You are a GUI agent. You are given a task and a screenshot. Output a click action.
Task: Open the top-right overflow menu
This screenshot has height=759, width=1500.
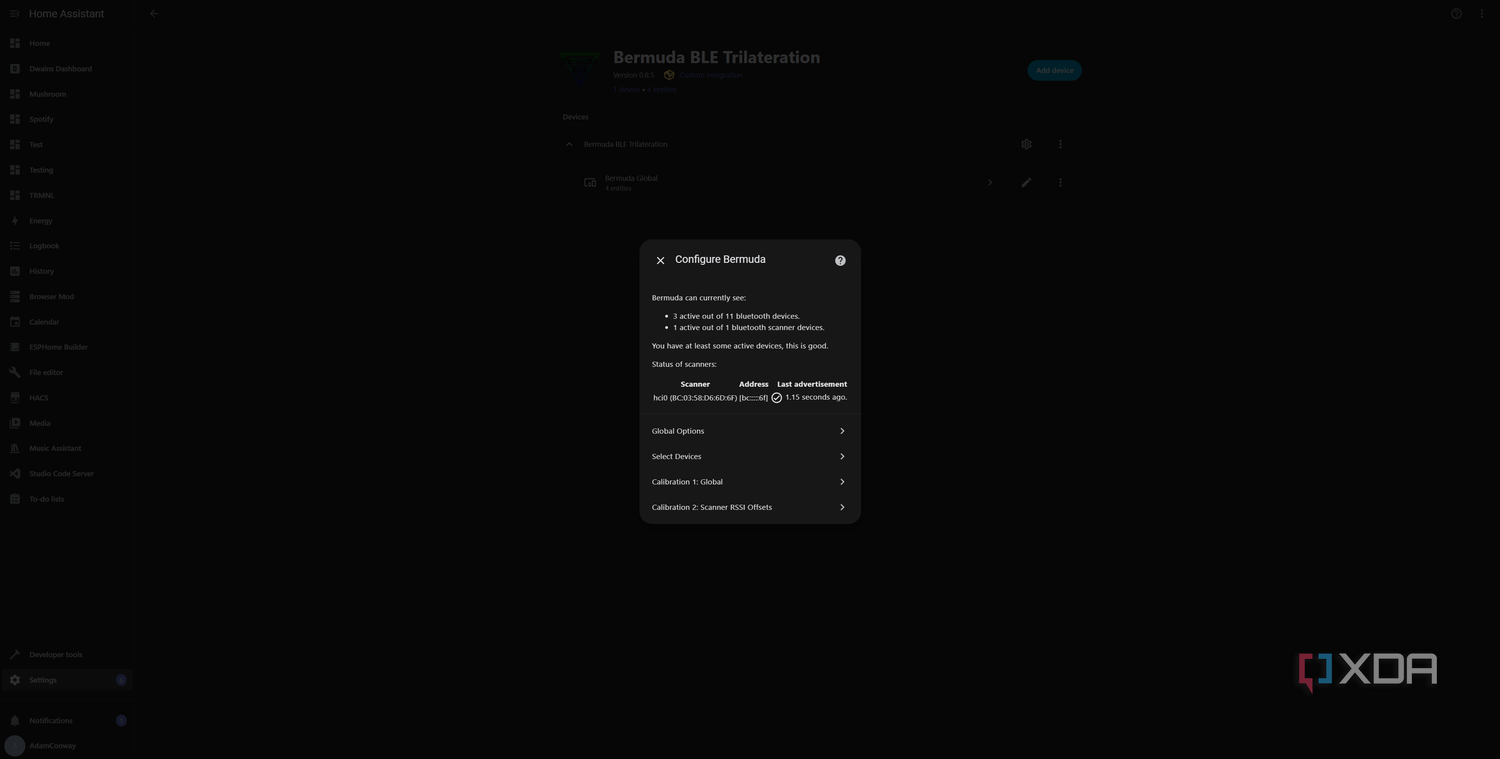coord(1482,14)
